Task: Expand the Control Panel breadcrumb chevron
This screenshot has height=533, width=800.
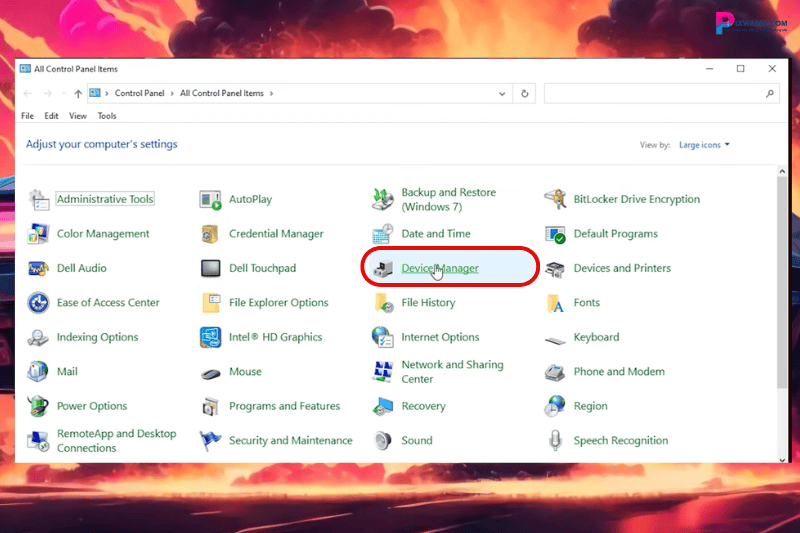Action: 174,93
